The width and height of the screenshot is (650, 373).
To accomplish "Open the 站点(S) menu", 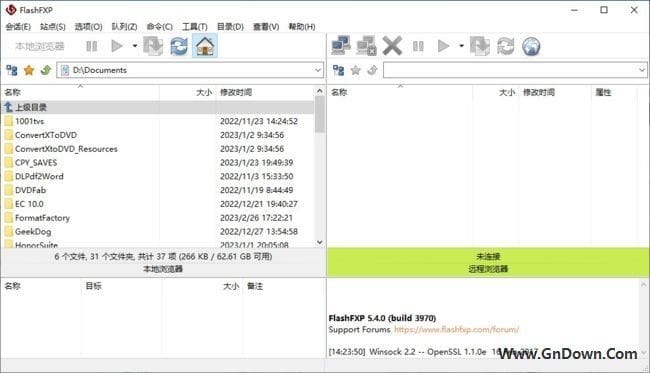I will click(x=53, y=27).
